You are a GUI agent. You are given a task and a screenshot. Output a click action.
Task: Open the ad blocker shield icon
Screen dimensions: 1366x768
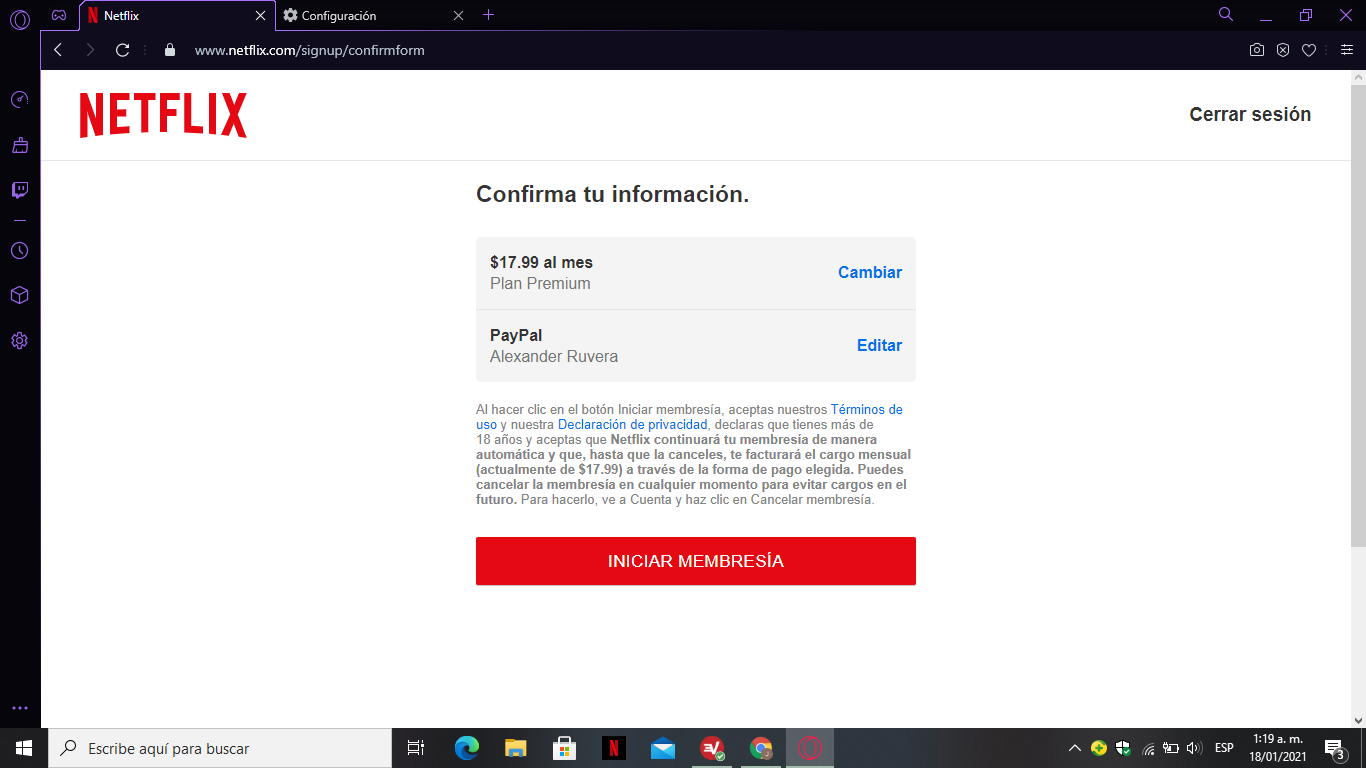(1283, 50)
